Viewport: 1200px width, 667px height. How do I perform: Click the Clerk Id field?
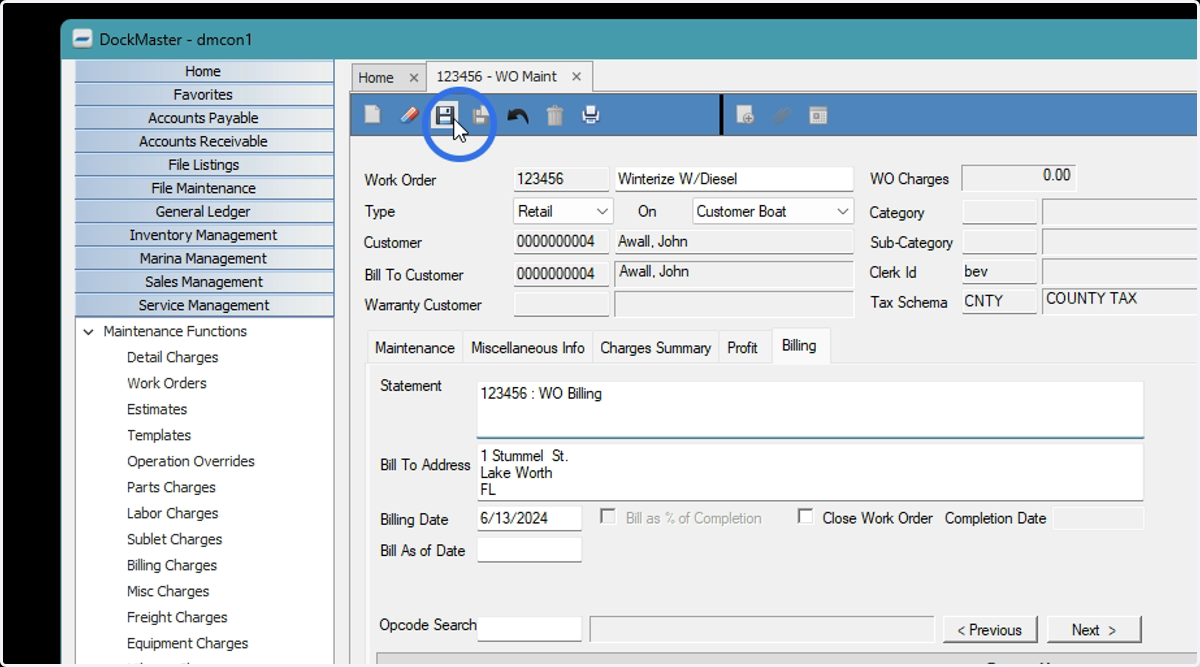coord(999,272)
